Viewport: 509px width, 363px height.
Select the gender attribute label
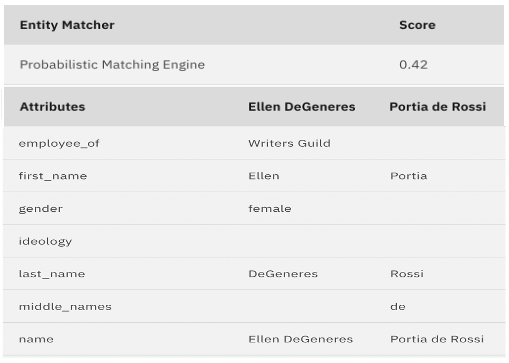tap(41, 209)
